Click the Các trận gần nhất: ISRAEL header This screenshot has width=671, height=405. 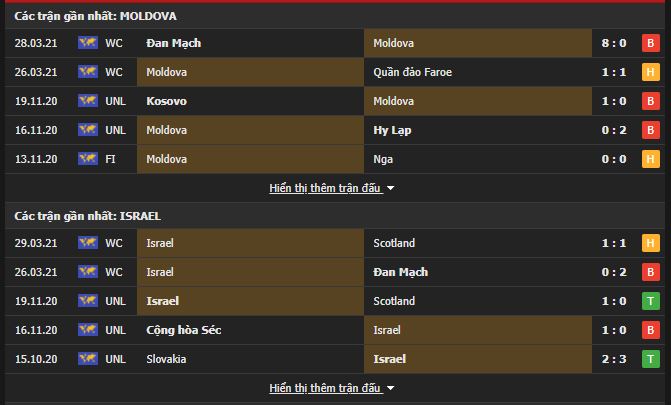tap(88, 216)
